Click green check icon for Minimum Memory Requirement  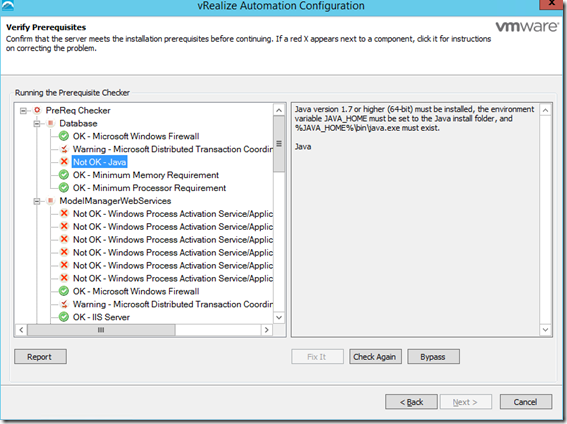point(64,175)
